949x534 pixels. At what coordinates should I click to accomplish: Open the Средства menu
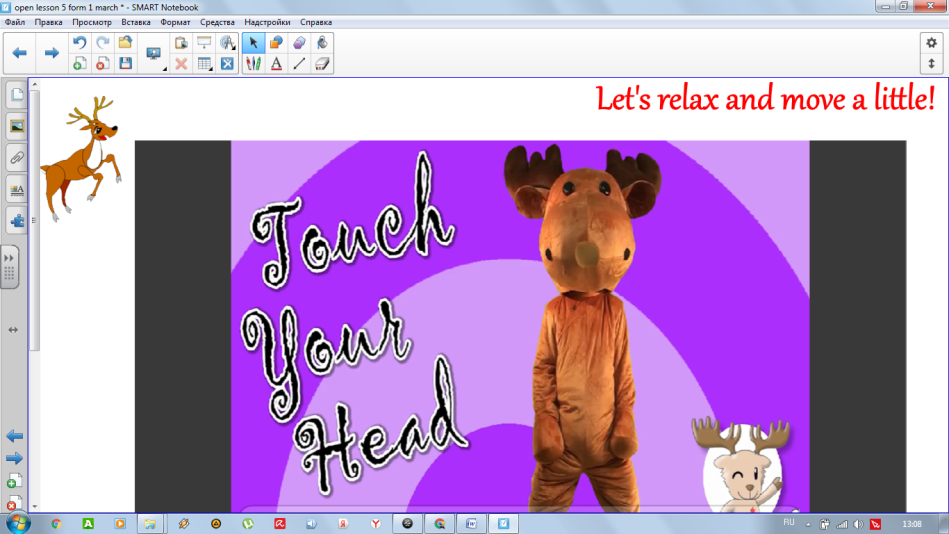click(x=217, y=22)
